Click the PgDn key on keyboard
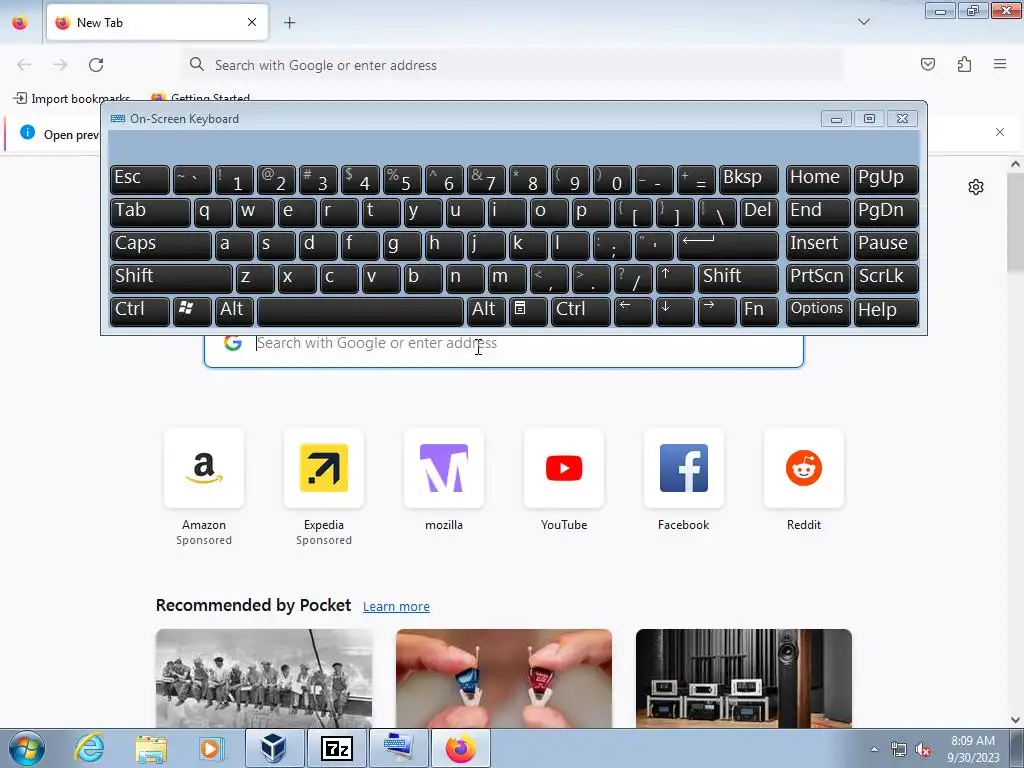This screenshot has width=1024, height=768. tap(886, 212)
